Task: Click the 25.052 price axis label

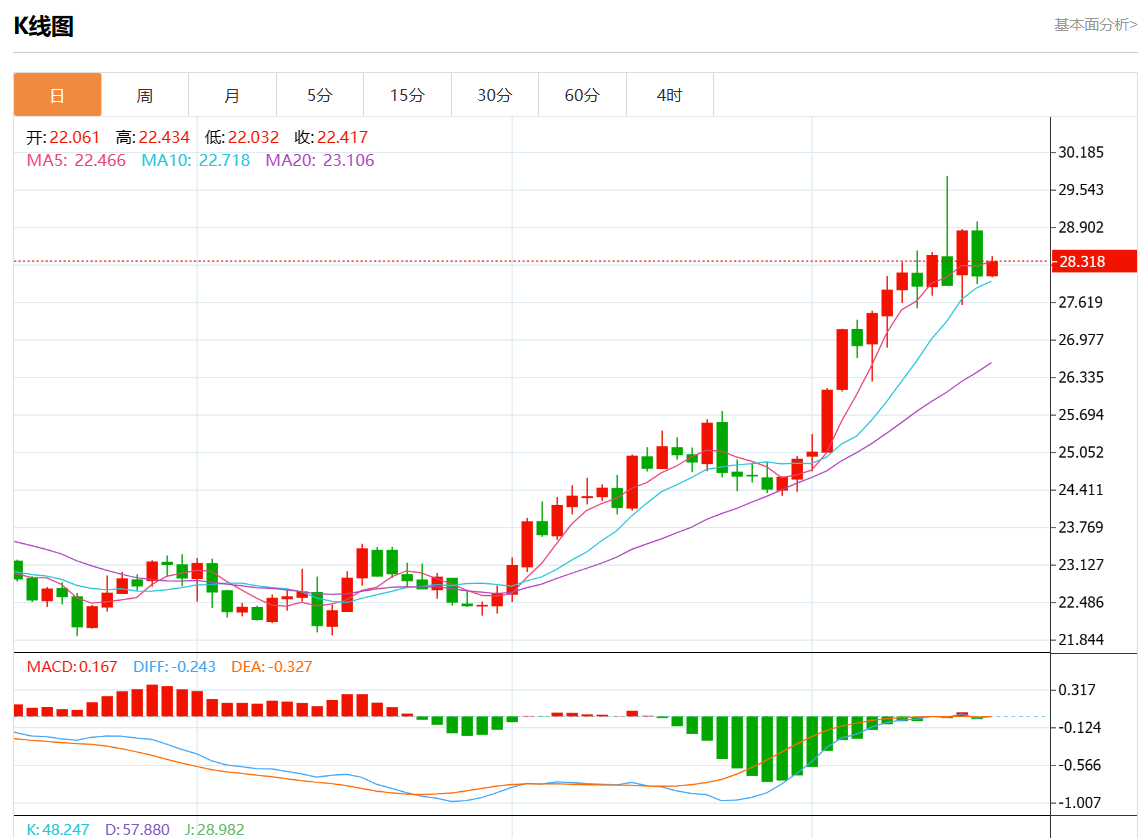Action: tap(1081, 452)
